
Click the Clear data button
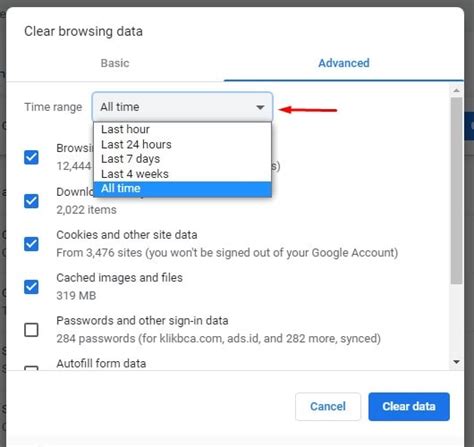point(409,406)
